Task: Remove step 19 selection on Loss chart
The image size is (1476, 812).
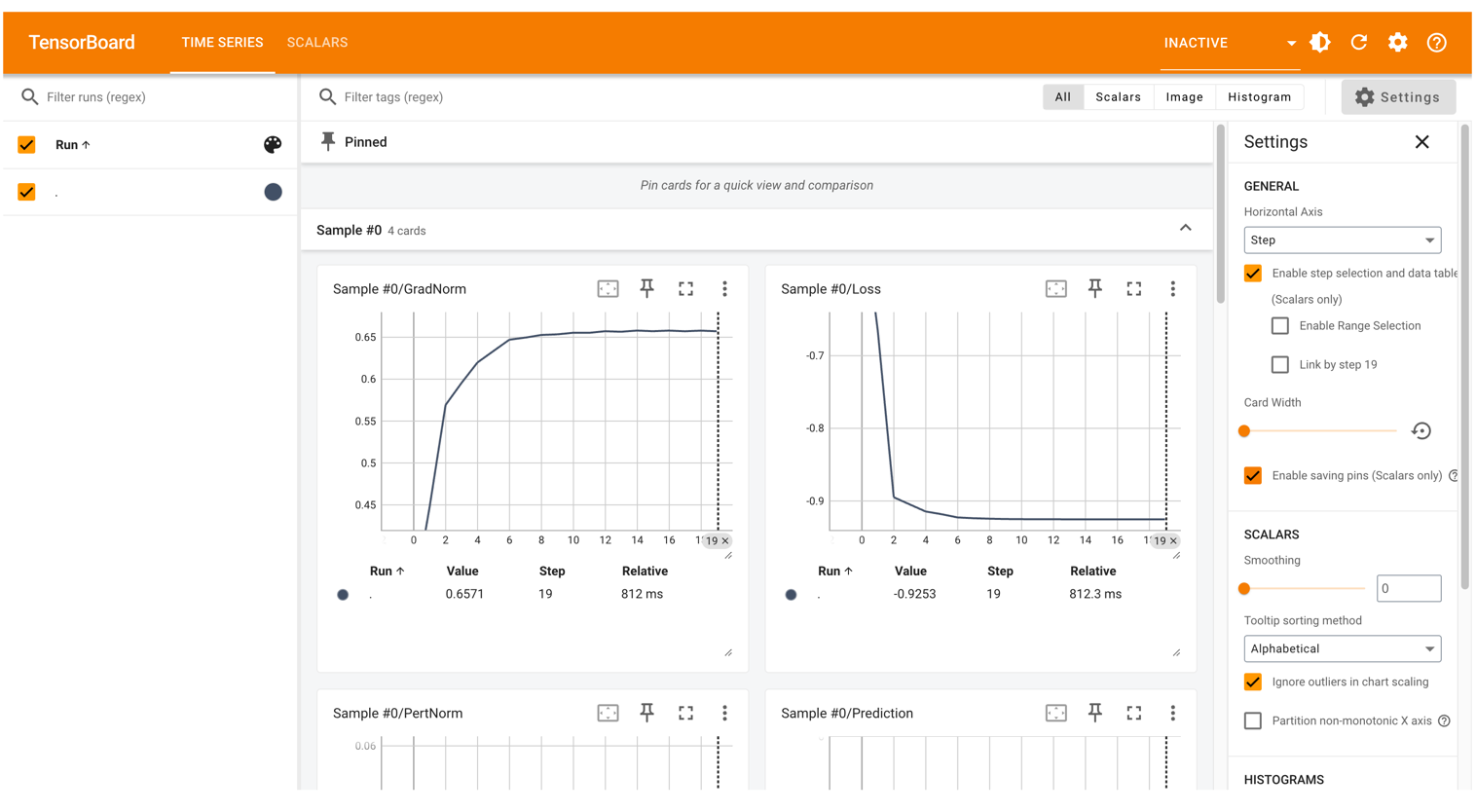Action: click(x=1173, y=541)
